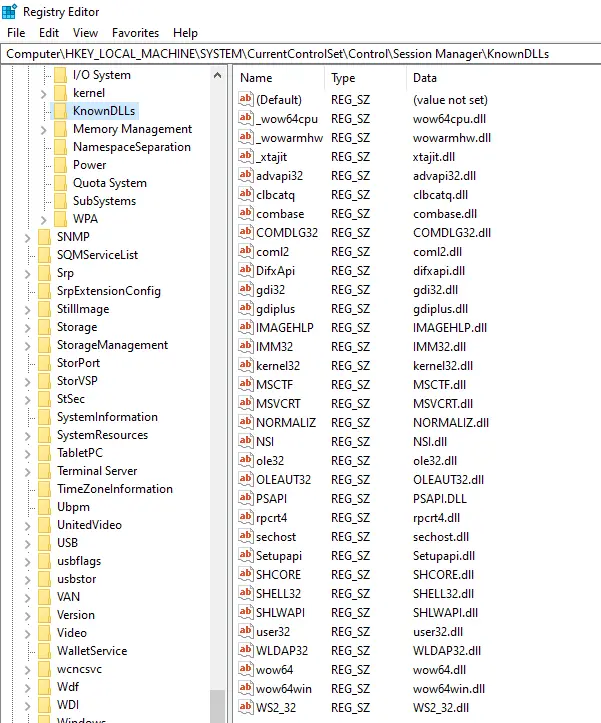The image size is (601, 723).
Task: Select the UnitedVideo key
Action: [89, 525]
